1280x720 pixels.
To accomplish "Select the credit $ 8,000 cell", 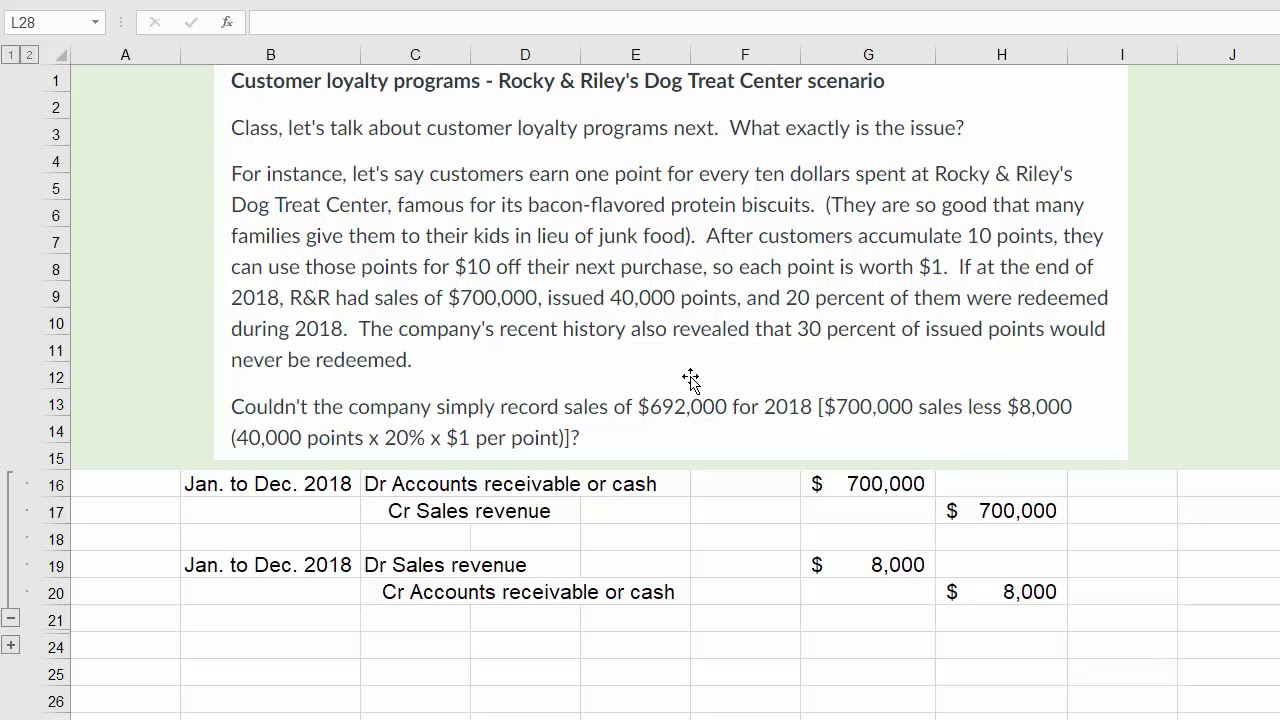I will coord(1001,592).
